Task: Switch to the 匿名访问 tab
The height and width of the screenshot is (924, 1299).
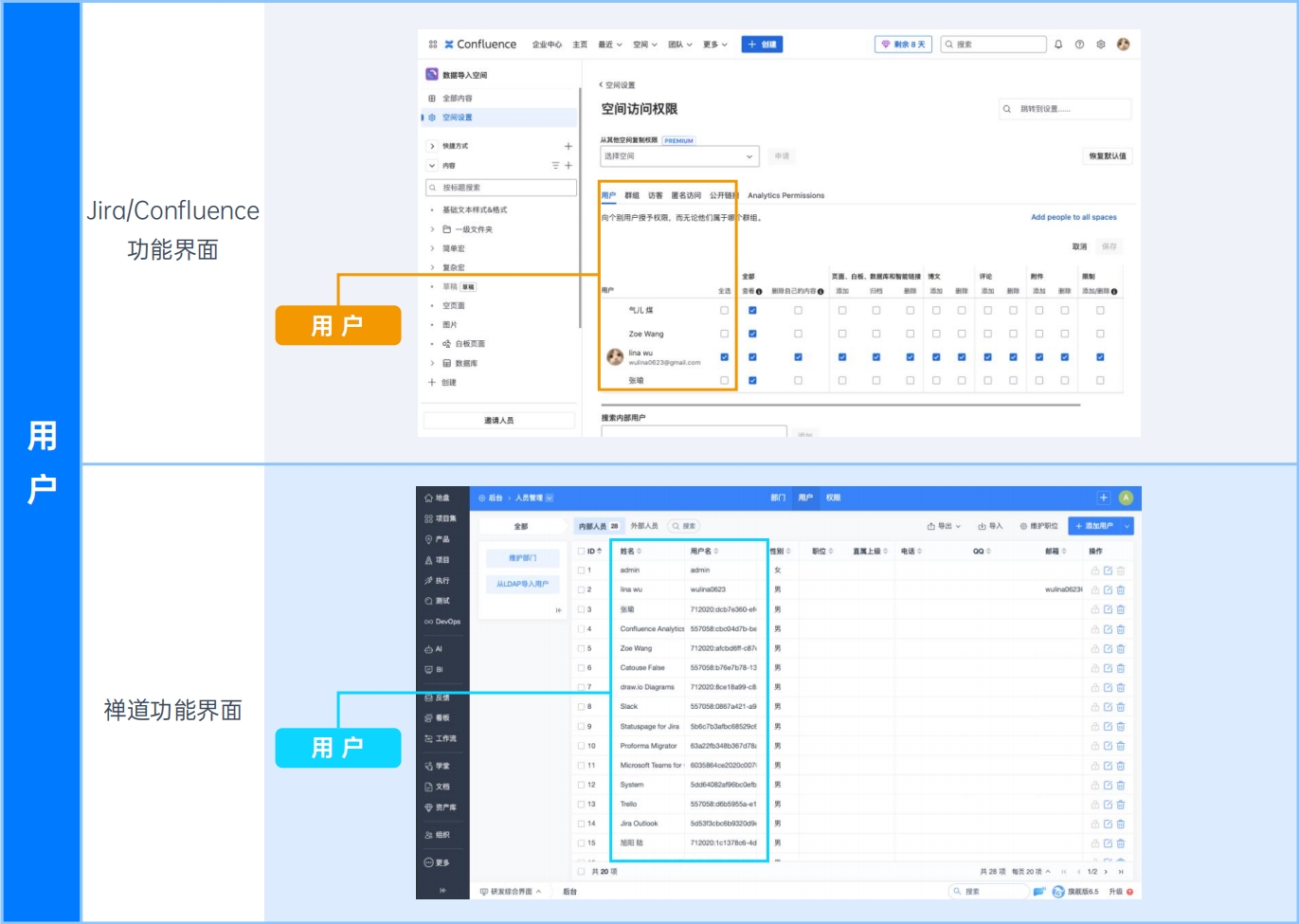Action: [686, 196]
